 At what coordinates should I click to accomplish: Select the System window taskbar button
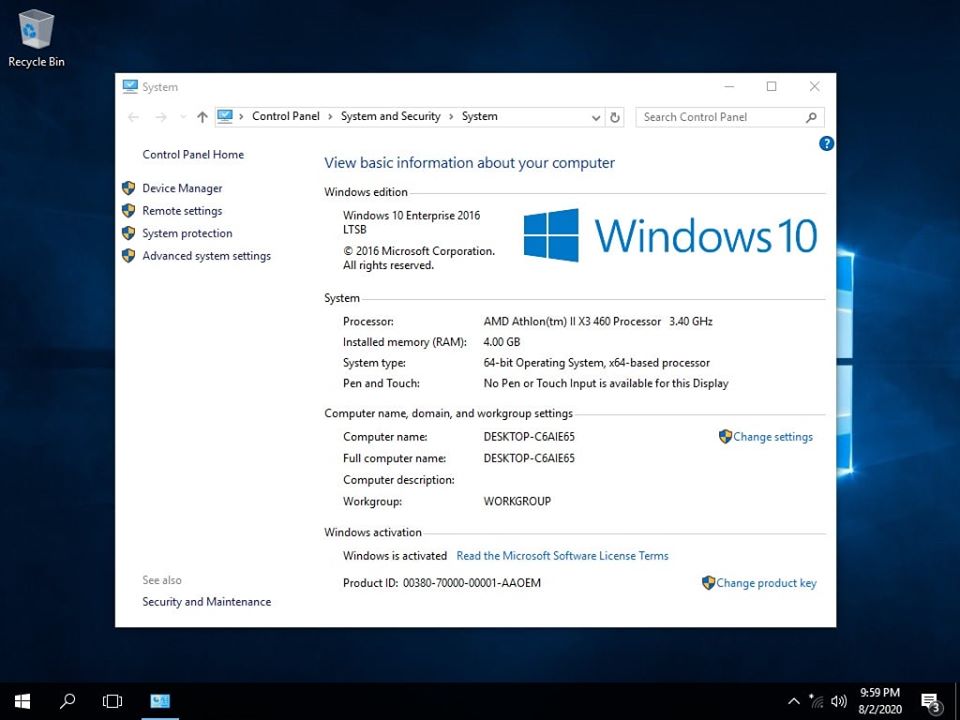click(x=160, y=701)
